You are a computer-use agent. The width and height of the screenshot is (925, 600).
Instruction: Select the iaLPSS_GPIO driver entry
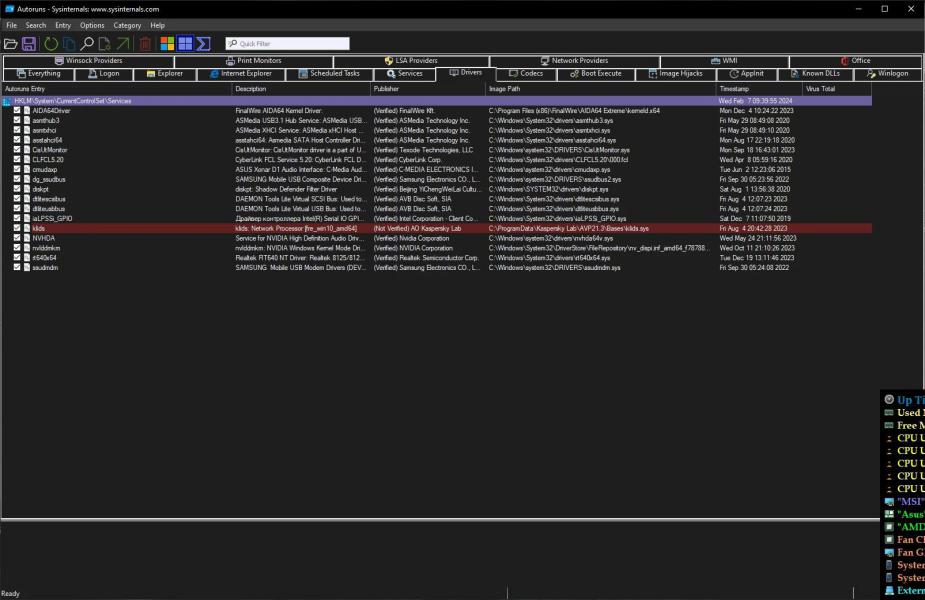437,218
